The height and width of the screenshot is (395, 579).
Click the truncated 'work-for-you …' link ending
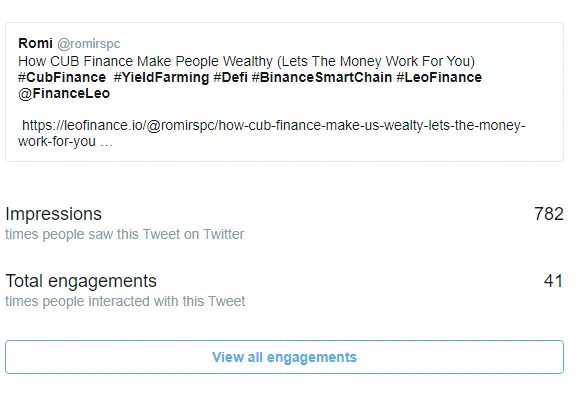[x=65, y=141]
